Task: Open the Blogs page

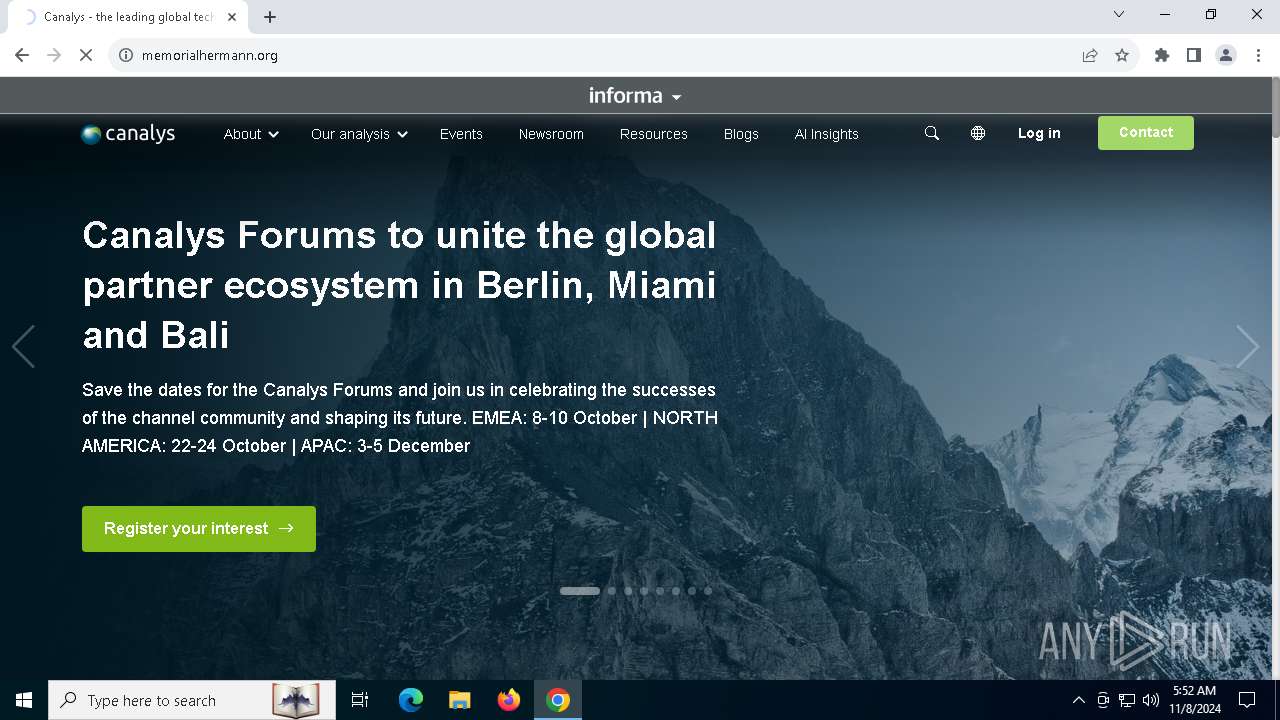Action: (741, 134)
